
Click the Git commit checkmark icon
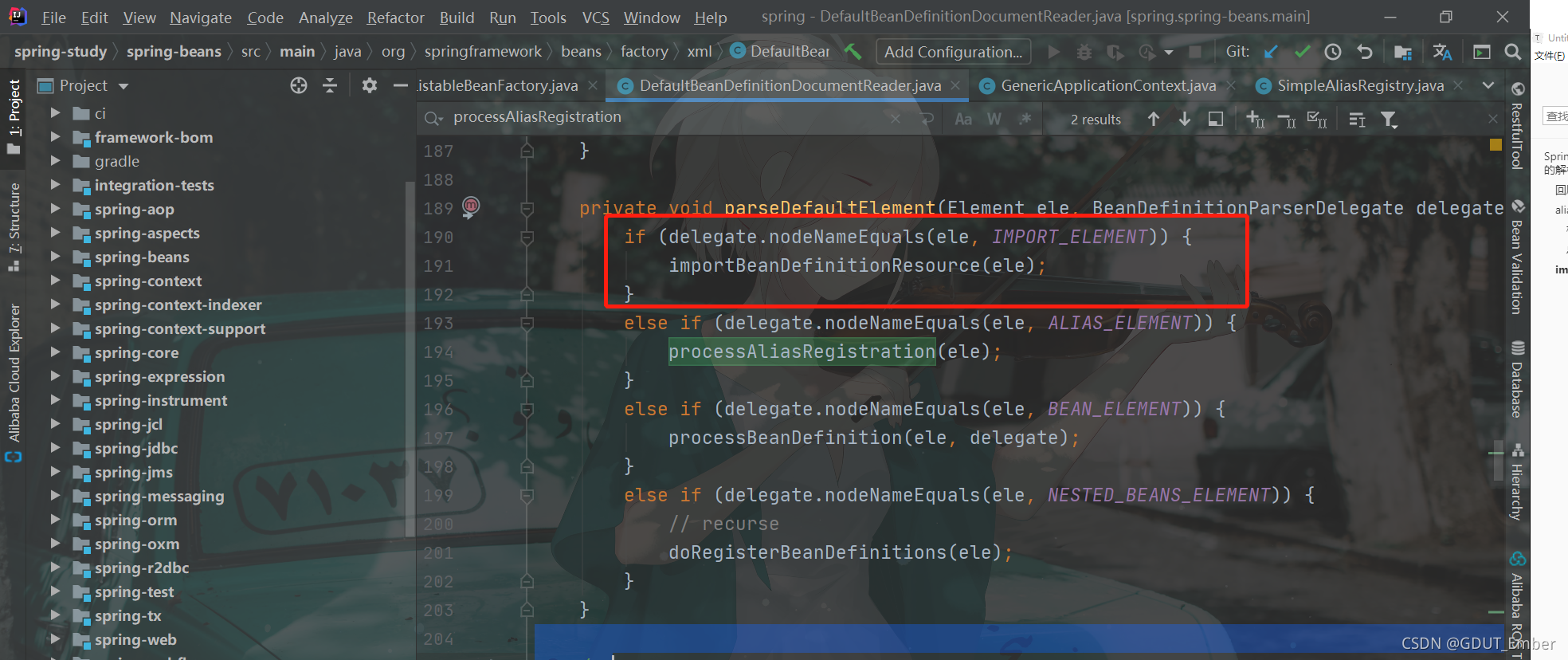point(1303,52)
